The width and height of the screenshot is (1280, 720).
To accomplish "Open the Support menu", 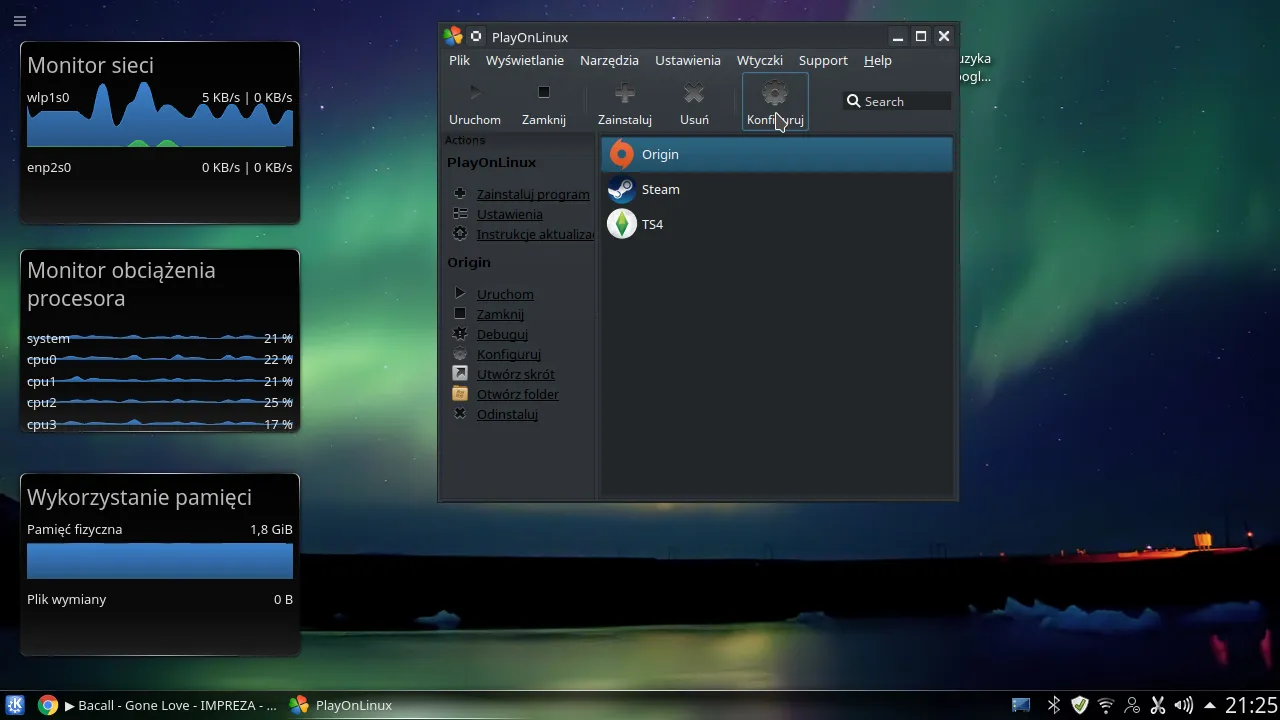I will click(823, 60).
